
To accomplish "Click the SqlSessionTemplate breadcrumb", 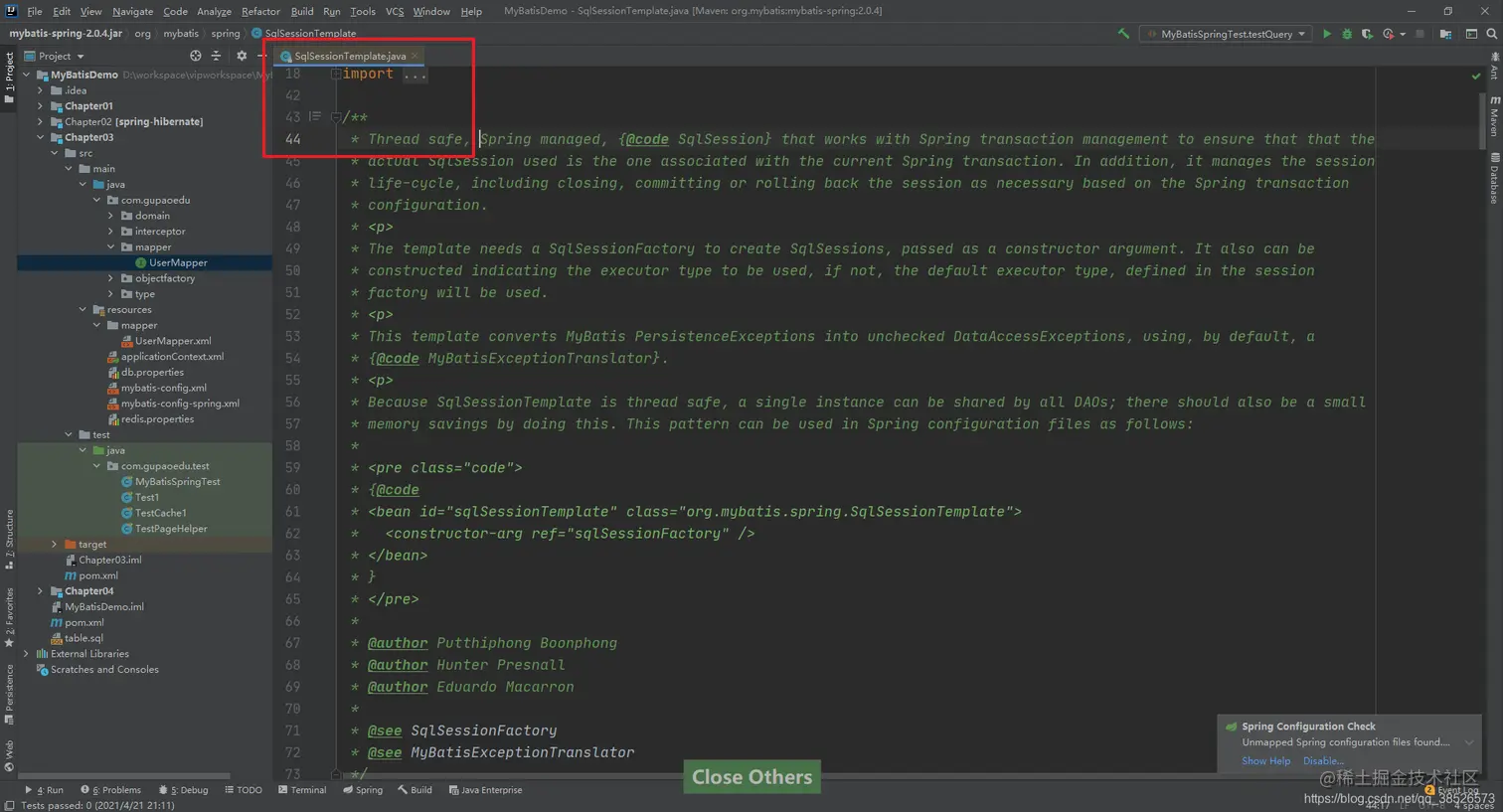I will [303, 34].
